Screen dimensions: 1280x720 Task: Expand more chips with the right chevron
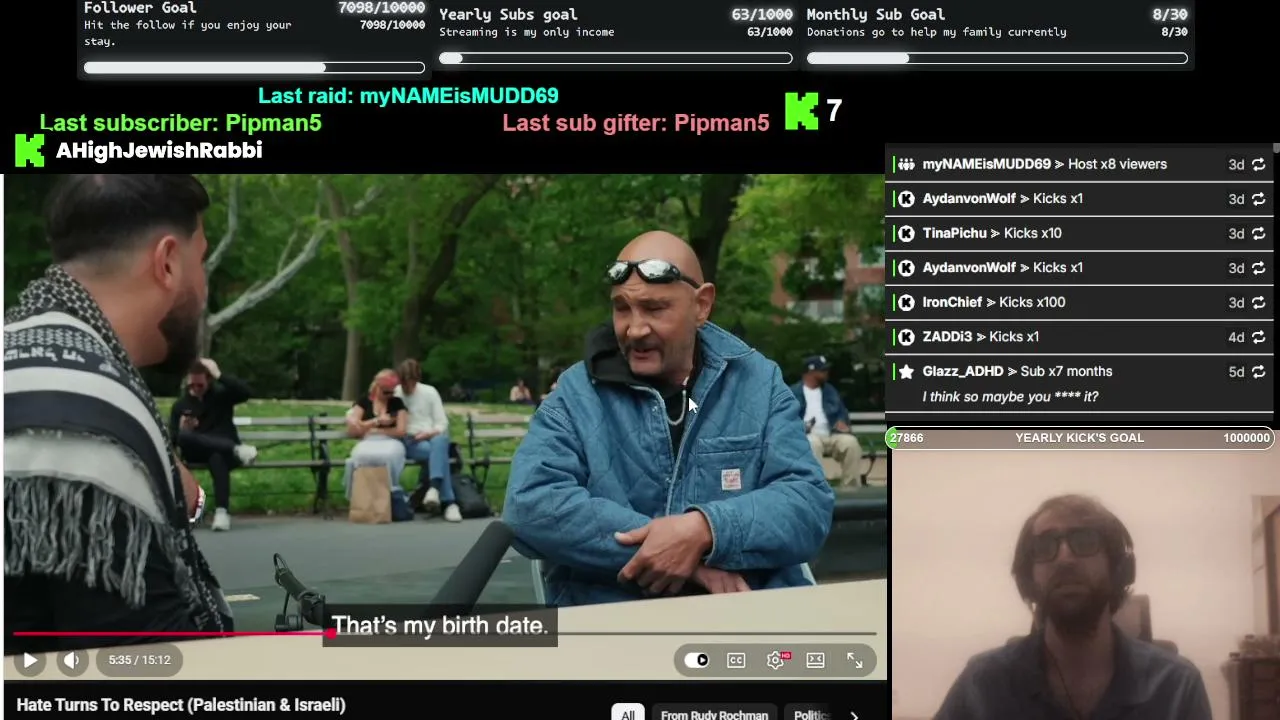coord(854,715)
